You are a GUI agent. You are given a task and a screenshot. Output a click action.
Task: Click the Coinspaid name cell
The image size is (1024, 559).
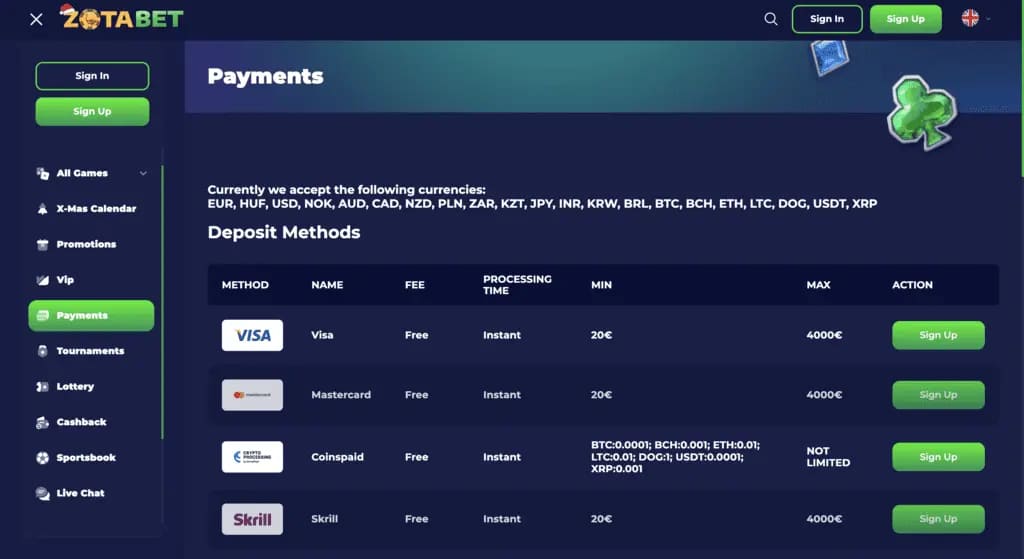coord(337,457)
